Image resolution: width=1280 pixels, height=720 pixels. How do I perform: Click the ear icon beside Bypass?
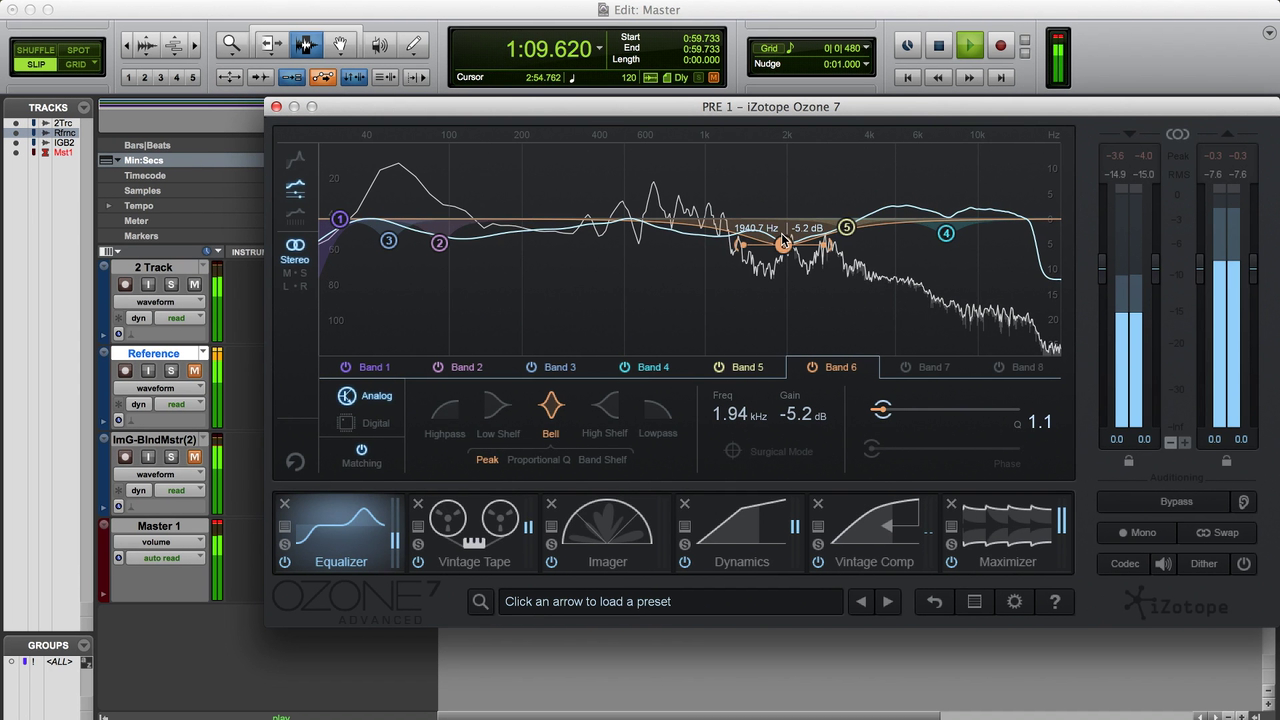[1243, 502]
